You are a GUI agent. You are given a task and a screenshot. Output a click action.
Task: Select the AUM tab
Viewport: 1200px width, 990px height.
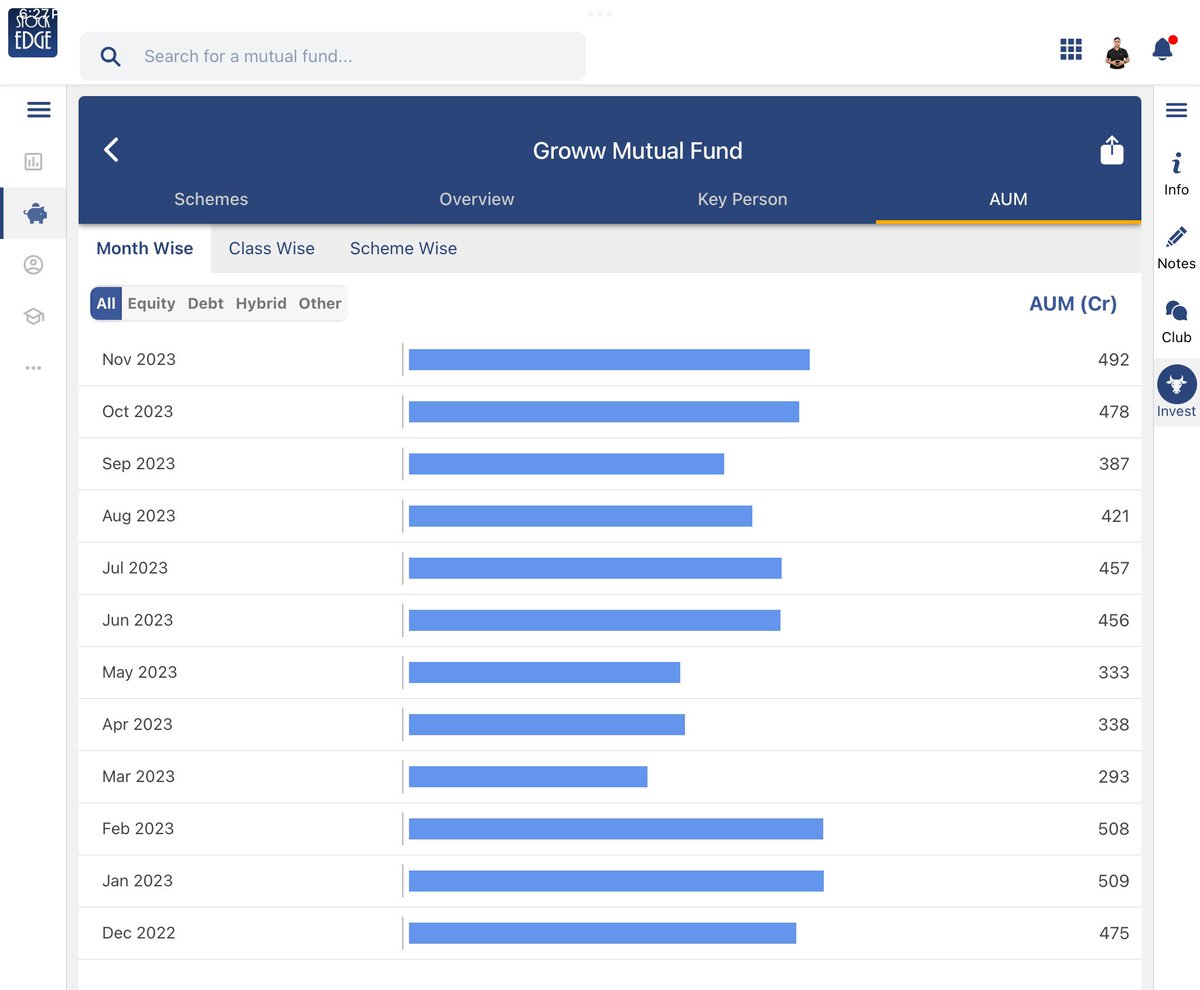pos(1008,199)
